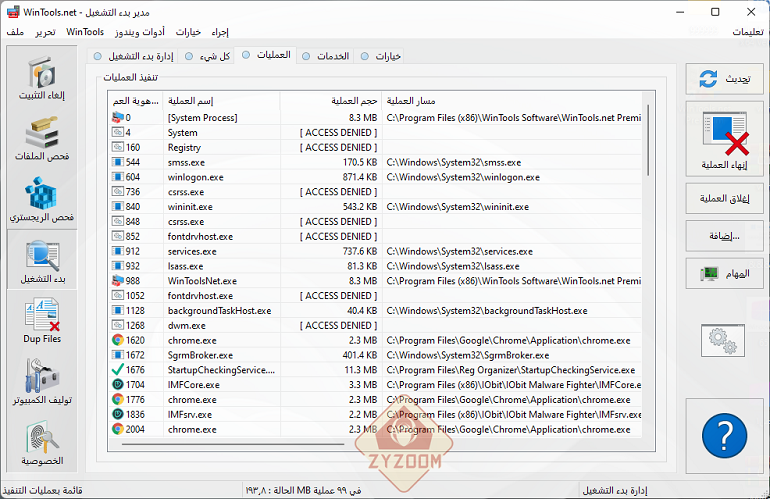Screen dimensions: 770x499
Task: Select the lsass.exe process row
Action: [x=376, y=266]
